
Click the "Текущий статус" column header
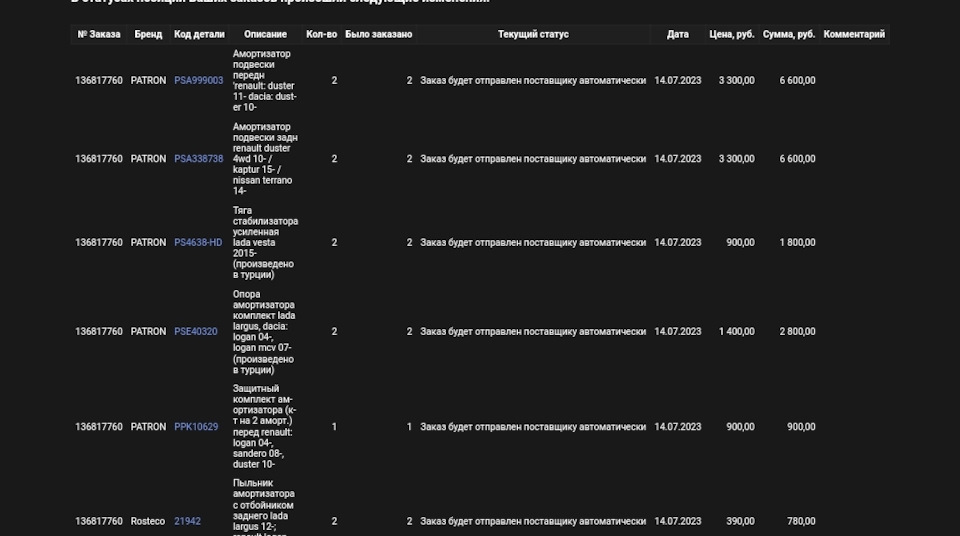click(533, 34)
